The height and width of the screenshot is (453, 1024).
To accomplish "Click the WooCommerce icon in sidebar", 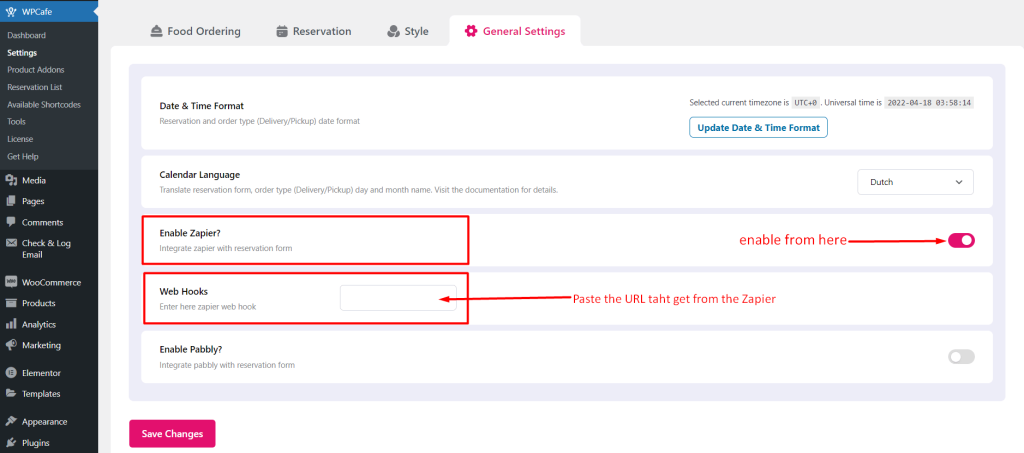I will [x=10, y=283].
